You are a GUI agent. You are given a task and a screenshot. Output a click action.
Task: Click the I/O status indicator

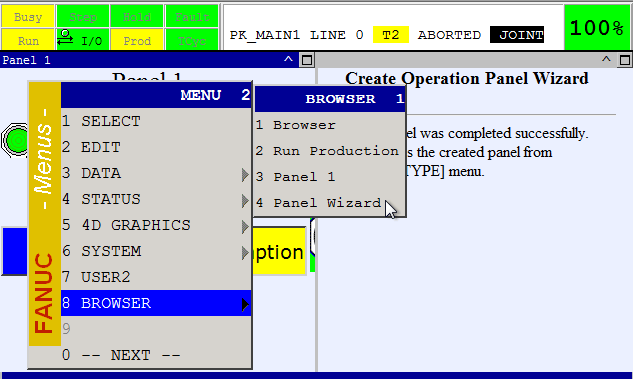click(83, 40)
